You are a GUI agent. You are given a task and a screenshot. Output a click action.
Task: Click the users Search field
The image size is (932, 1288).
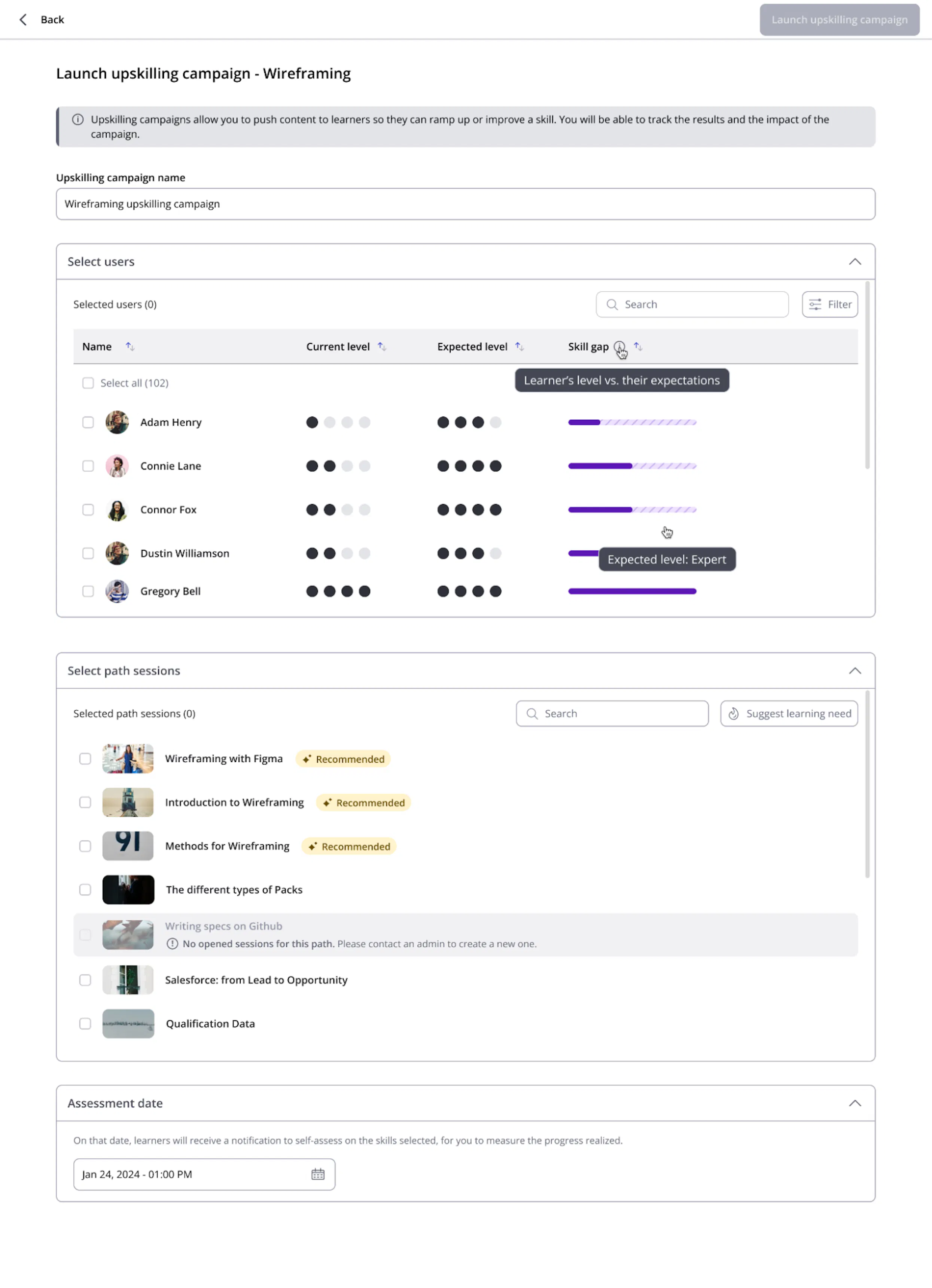[x=692, y=304]
